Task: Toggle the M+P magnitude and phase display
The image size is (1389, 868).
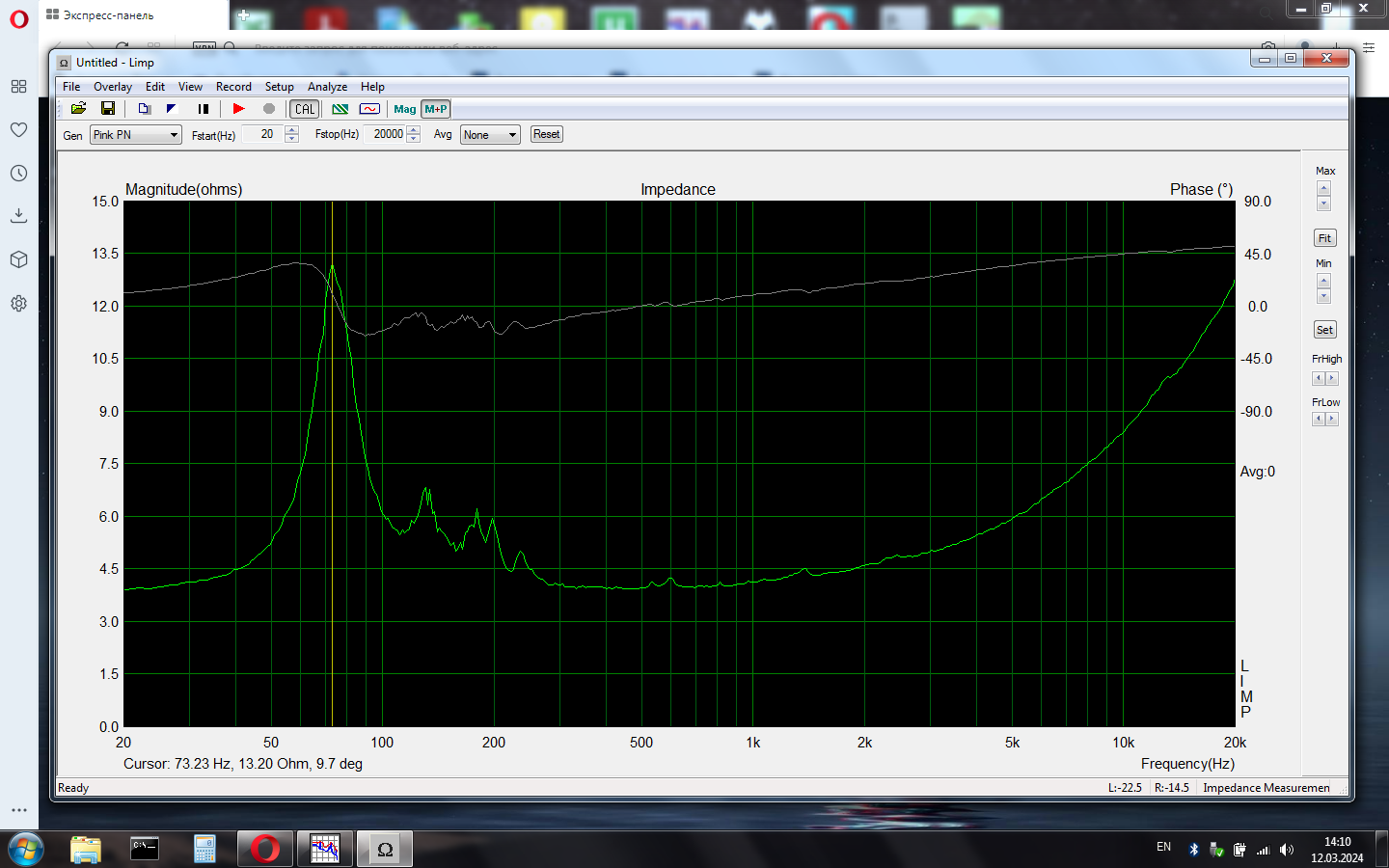Action: tap(436, 109)
